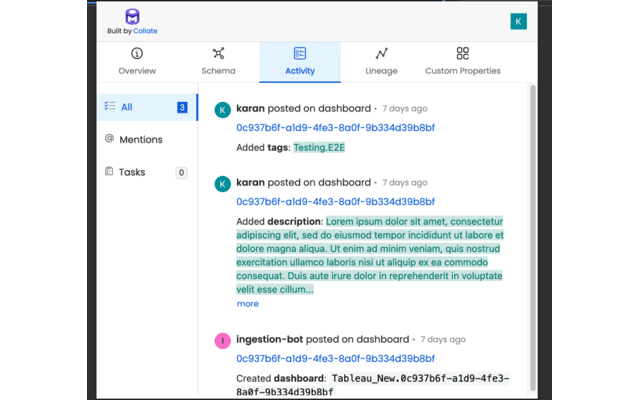The image size is (640, 400).
Task: Switch to the Schema tab
Action: pos(218,62)
